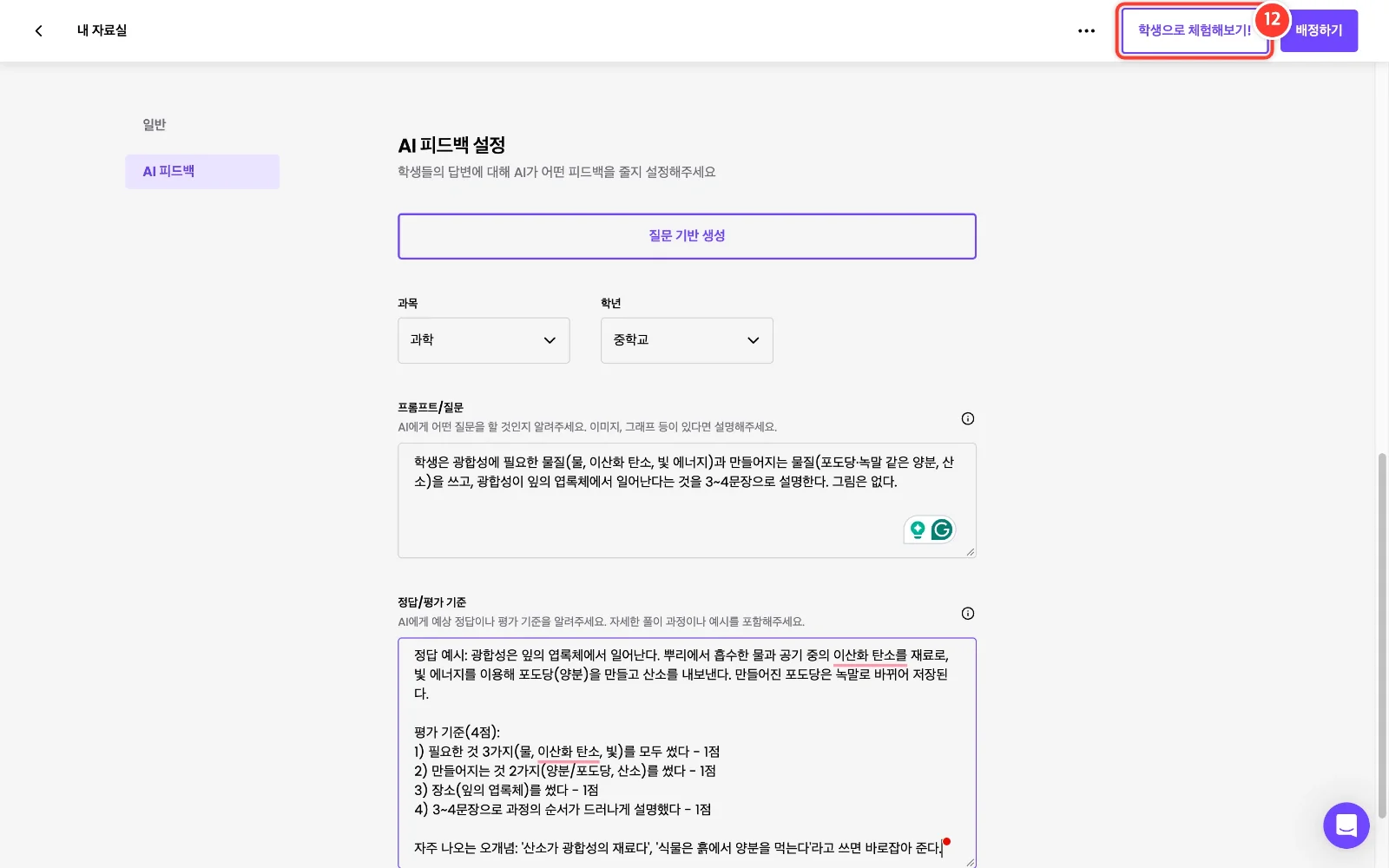The image size is (1389, 868).
Task: Select the AI 피드백 sidebar tab
Action: [202, 172]
